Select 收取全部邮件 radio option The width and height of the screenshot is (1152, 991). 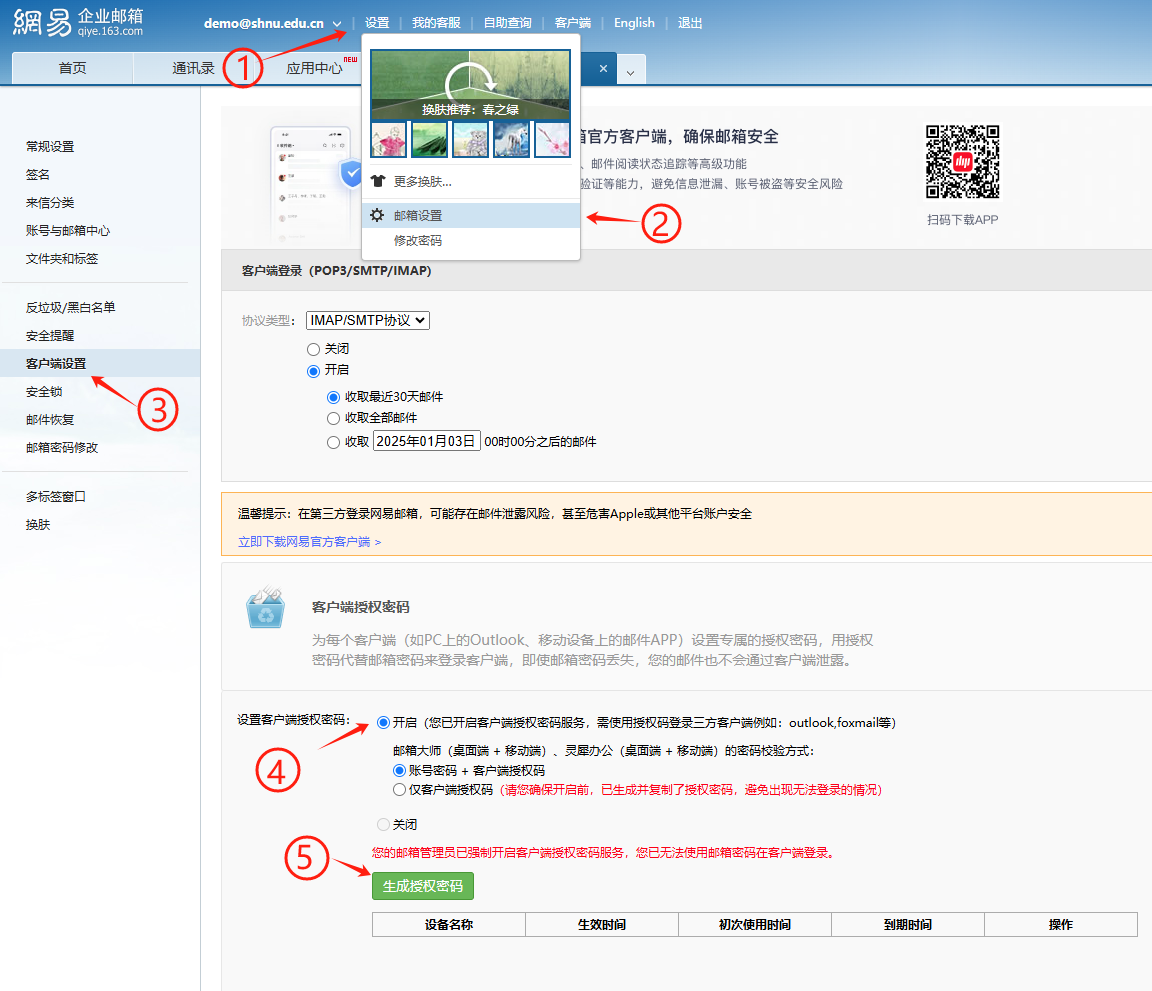coord(334,418)
